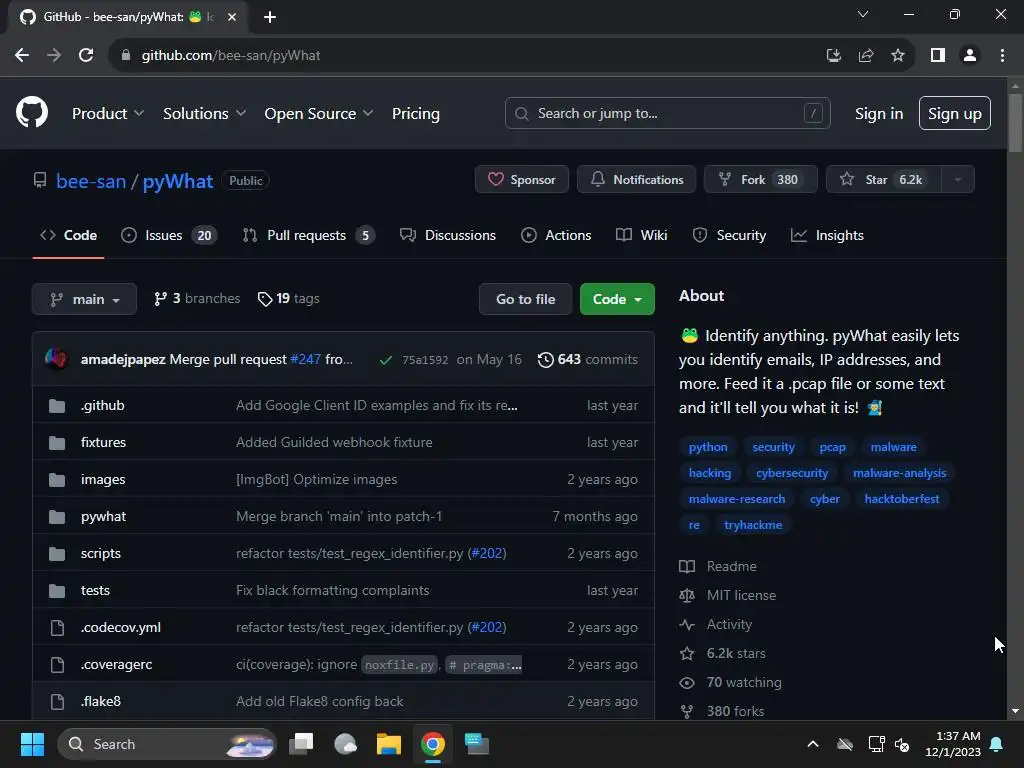
Task: Click the share page icon in address bar
Action: coord(866,56)
